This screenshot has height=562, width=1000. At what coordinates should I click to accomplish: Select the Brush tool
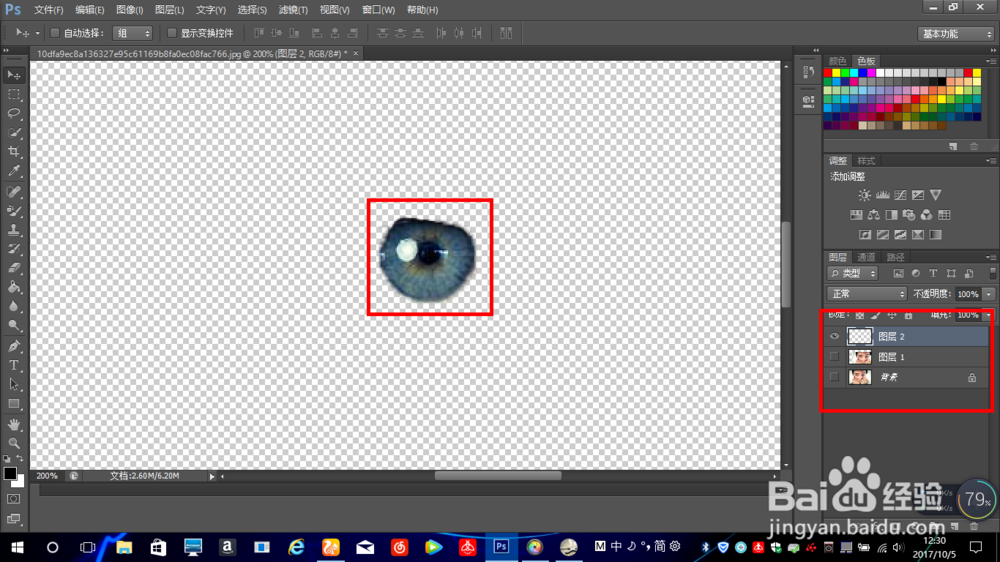click(x=13, y=211)
